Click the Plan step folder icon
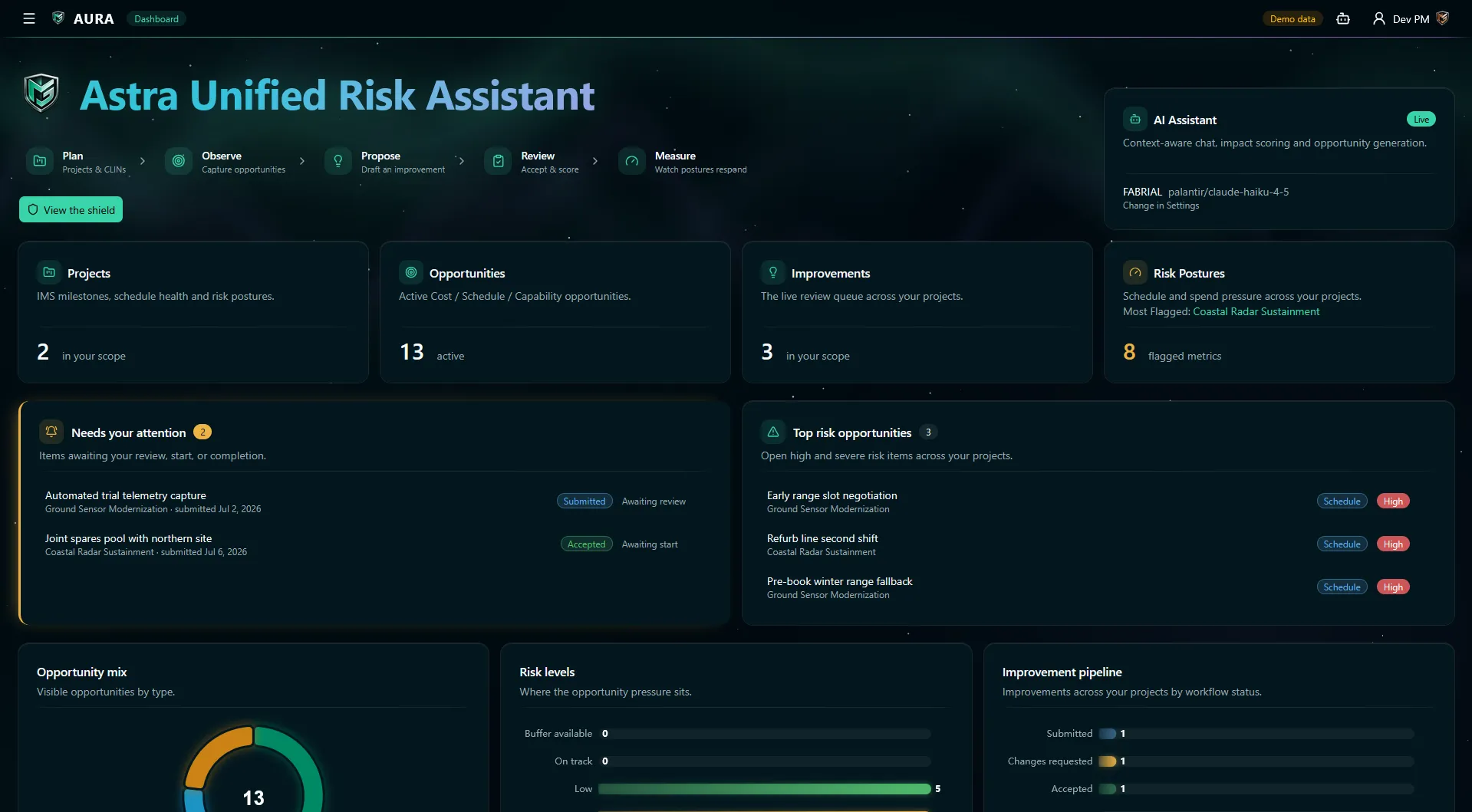The height and width of the screenshot is (812, 1472). click(40, 161)
